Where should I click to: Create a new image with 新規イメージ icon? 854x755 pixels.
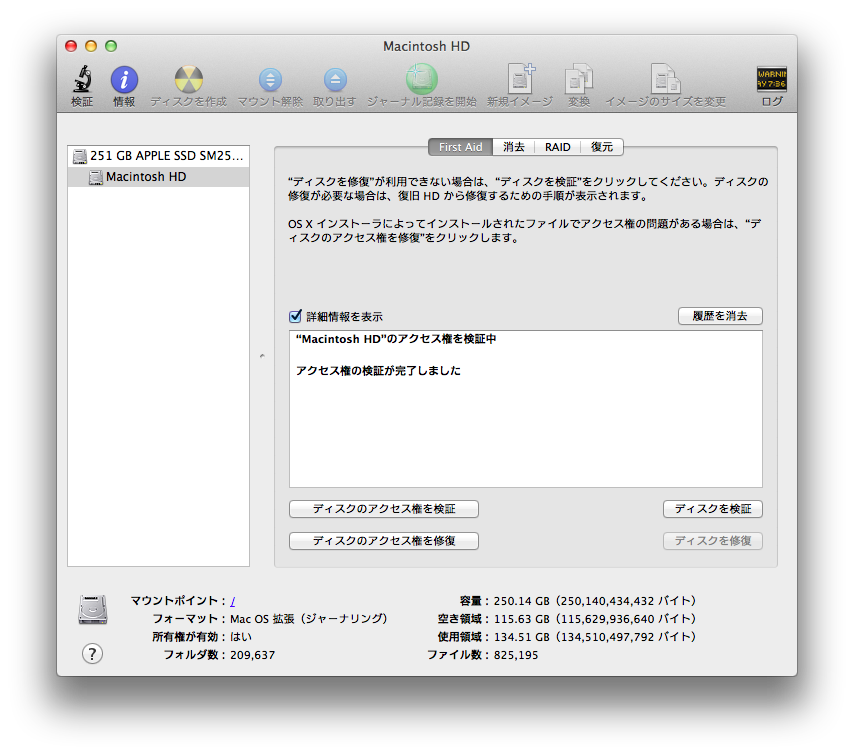pyautogui.click(x=521, y=79)
